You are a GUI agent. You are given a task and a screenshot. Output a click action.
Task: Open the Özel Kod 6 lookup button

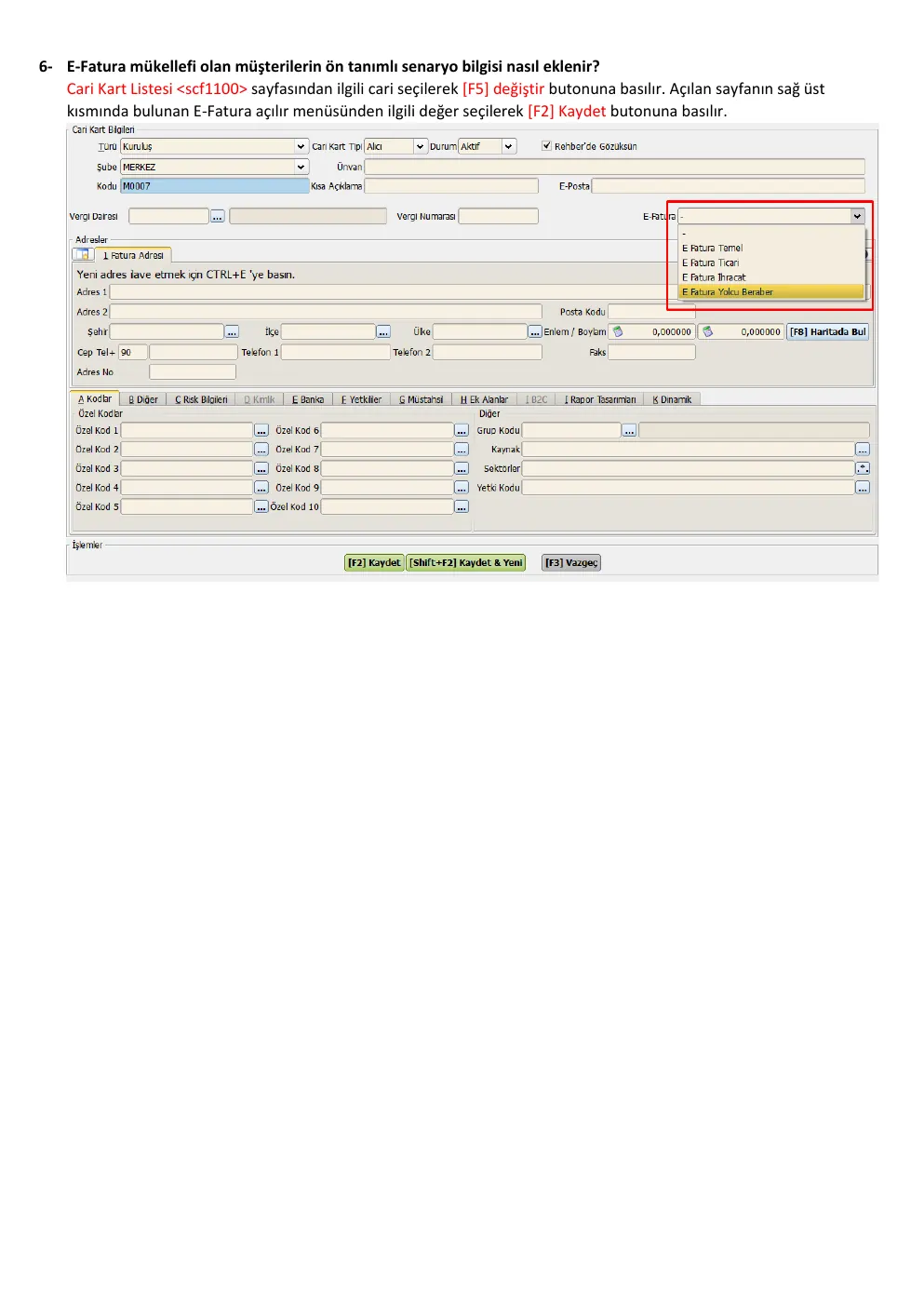pos(462,431)
